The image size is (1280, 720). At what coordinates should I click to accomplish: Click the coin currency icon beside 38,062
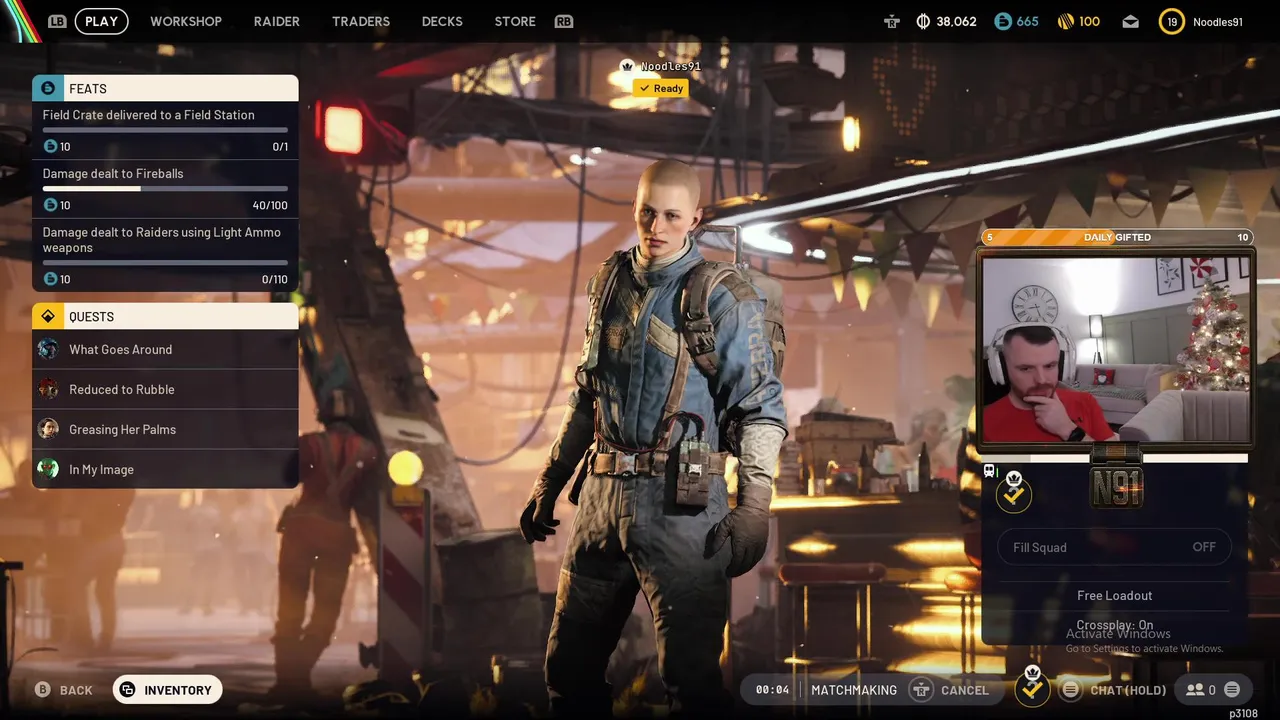click(923, 21)
